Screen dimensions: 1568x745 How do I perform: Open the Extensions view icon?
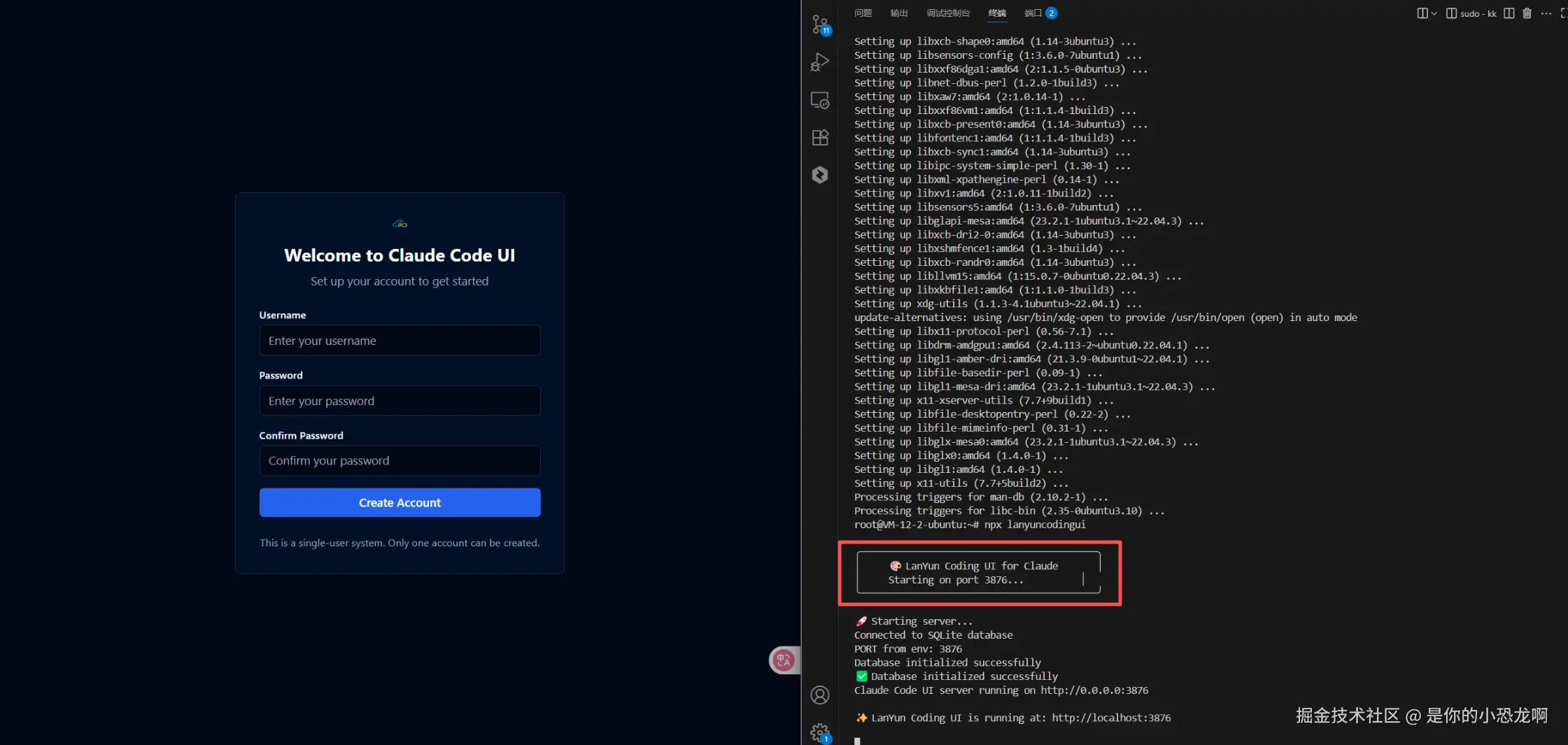pos(820,137)
